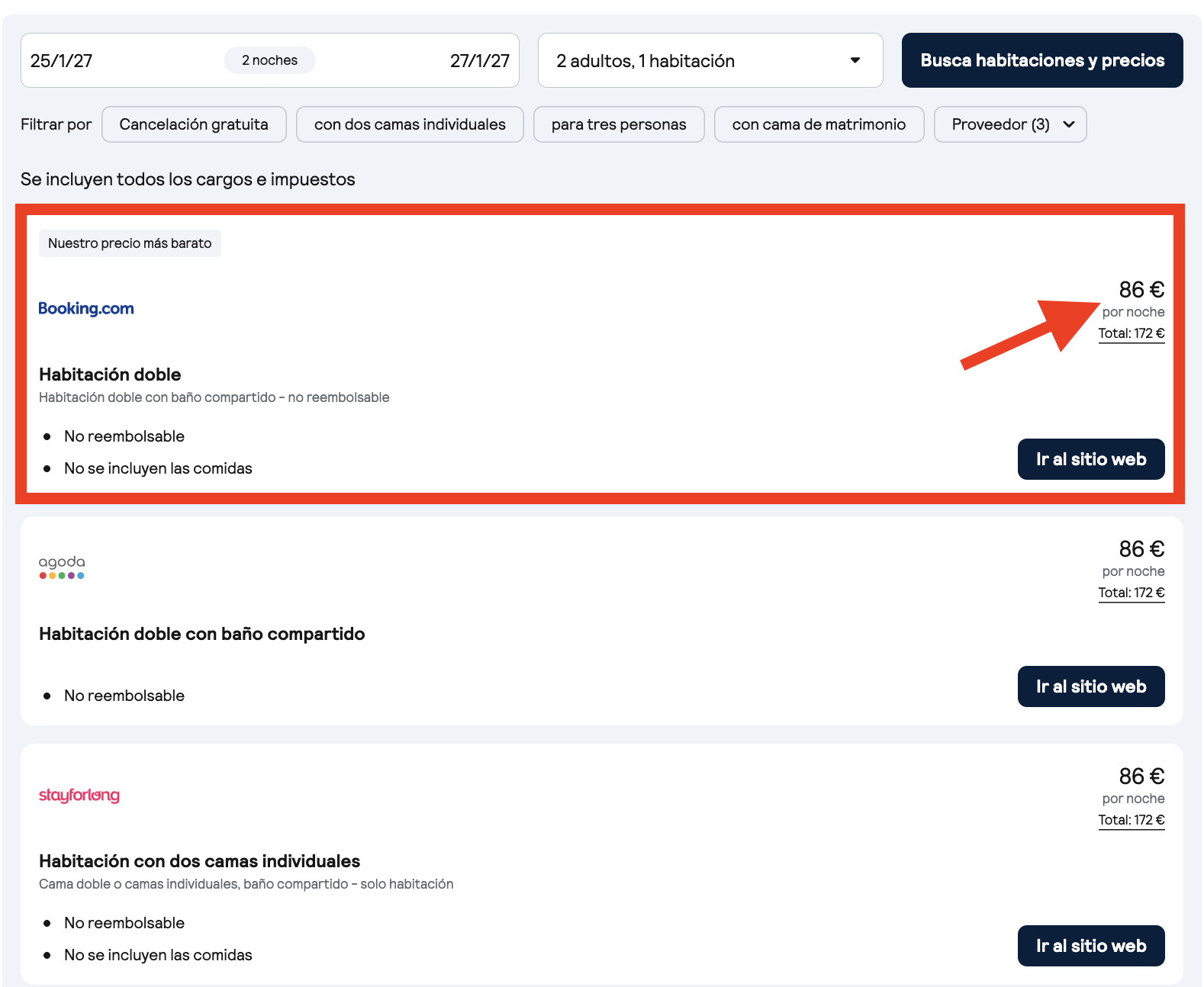This screenshot has height=987, width=1204.
Task: Click the Habitación doble title on Booking.com
Action: click(110, 375)
